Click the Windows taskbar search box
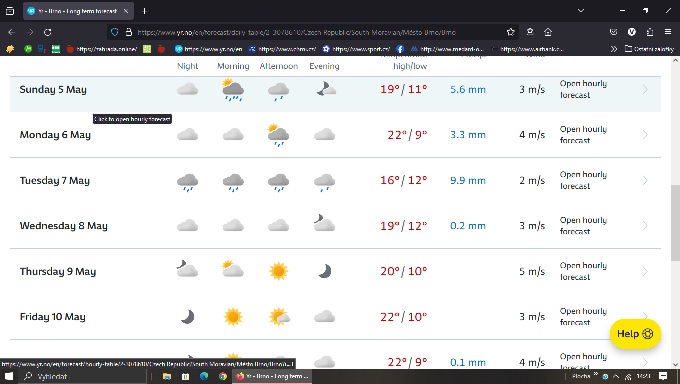680x384 pixels. (x=82, y=376)
